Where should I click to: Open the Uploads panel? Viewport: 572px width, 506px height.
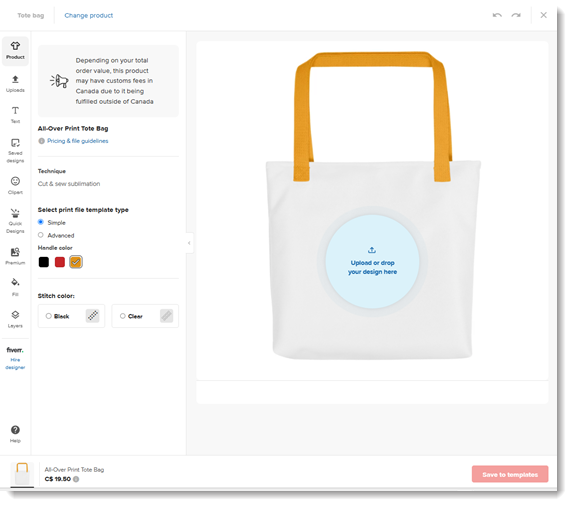[x=15, y=84]
